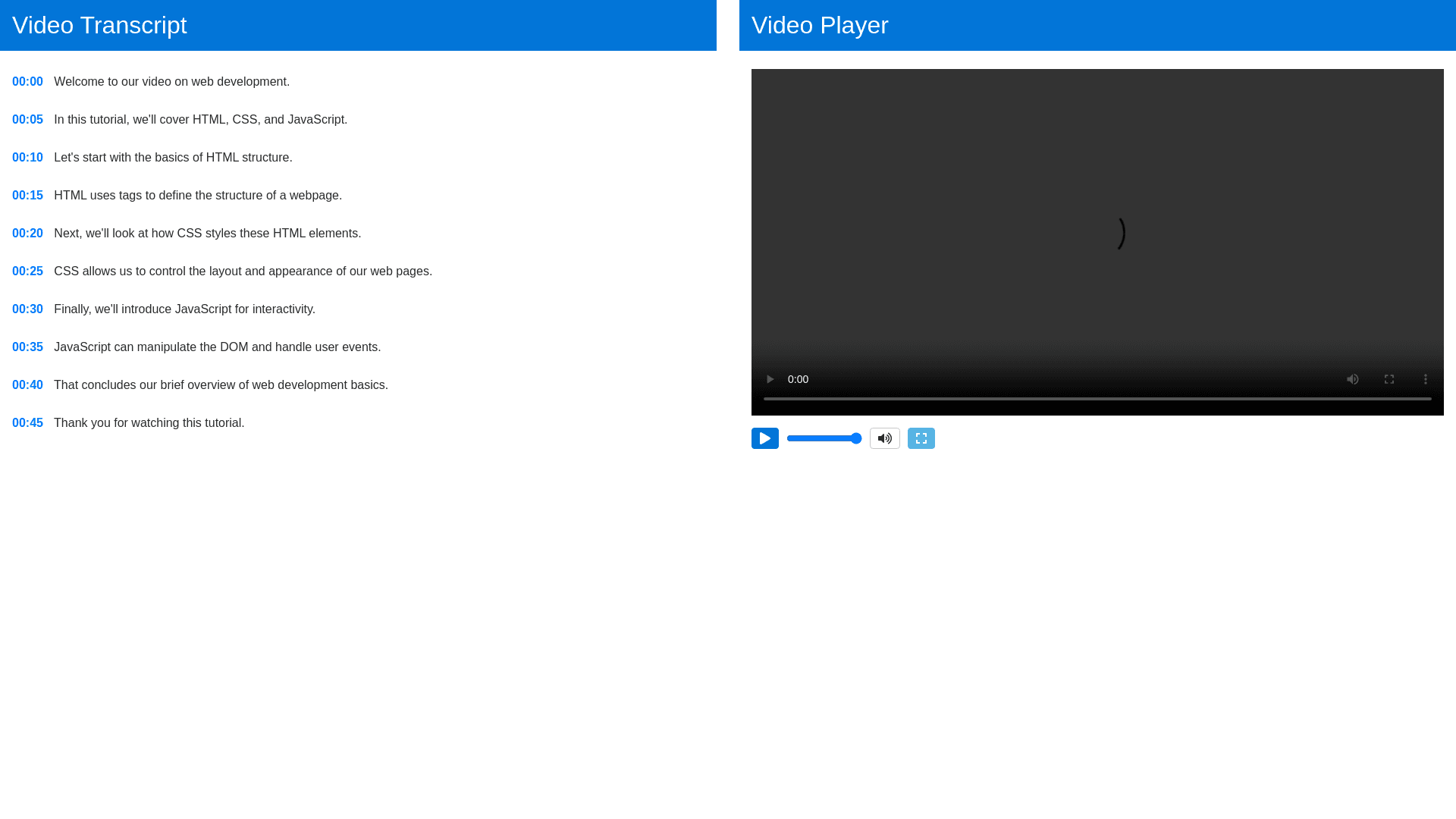Jump to the 00:05 timestamp
1456x819 pixels.
27,120
